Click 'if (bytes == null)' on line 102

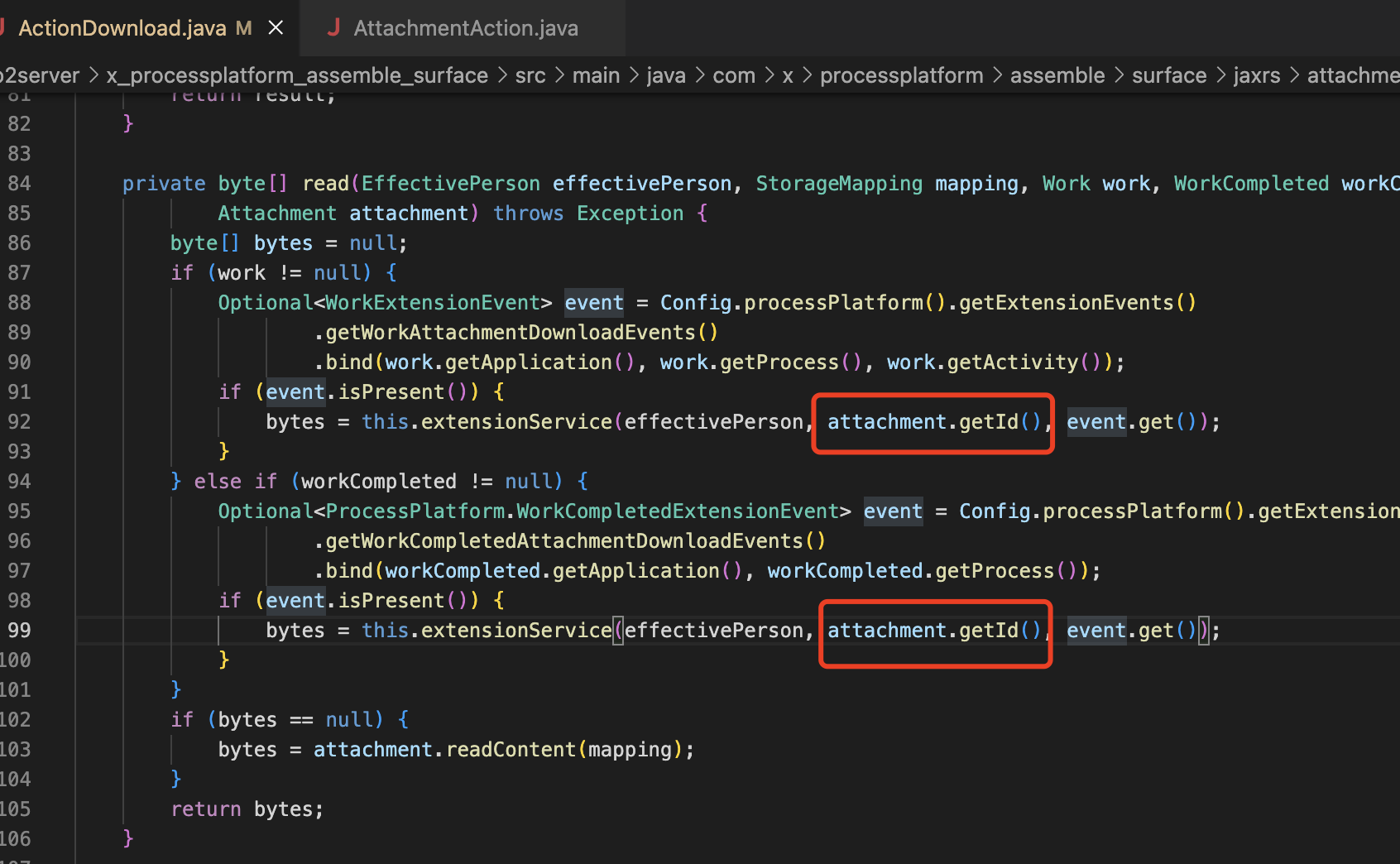pos(277,720)
